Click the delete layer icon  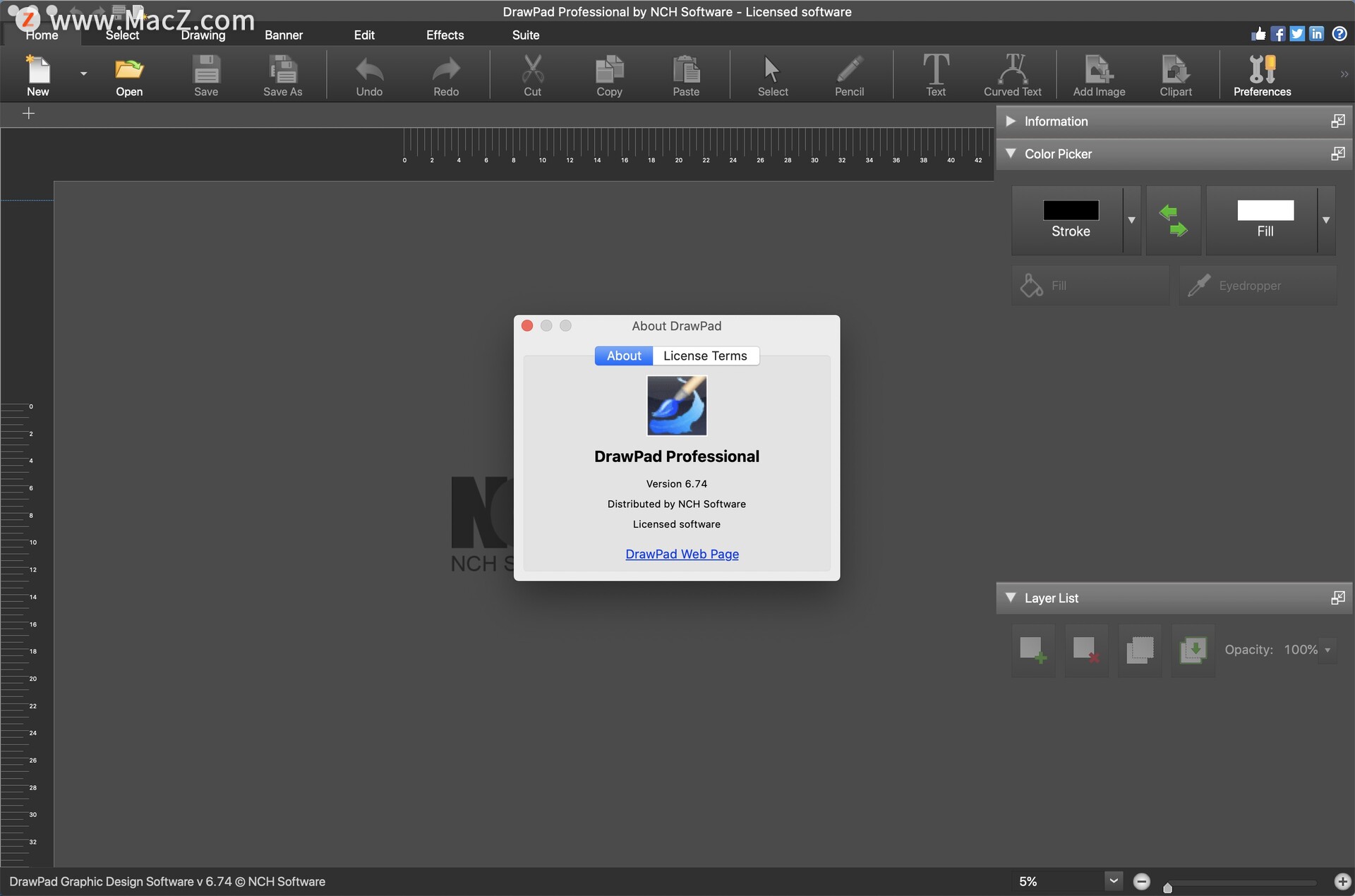1086,650
